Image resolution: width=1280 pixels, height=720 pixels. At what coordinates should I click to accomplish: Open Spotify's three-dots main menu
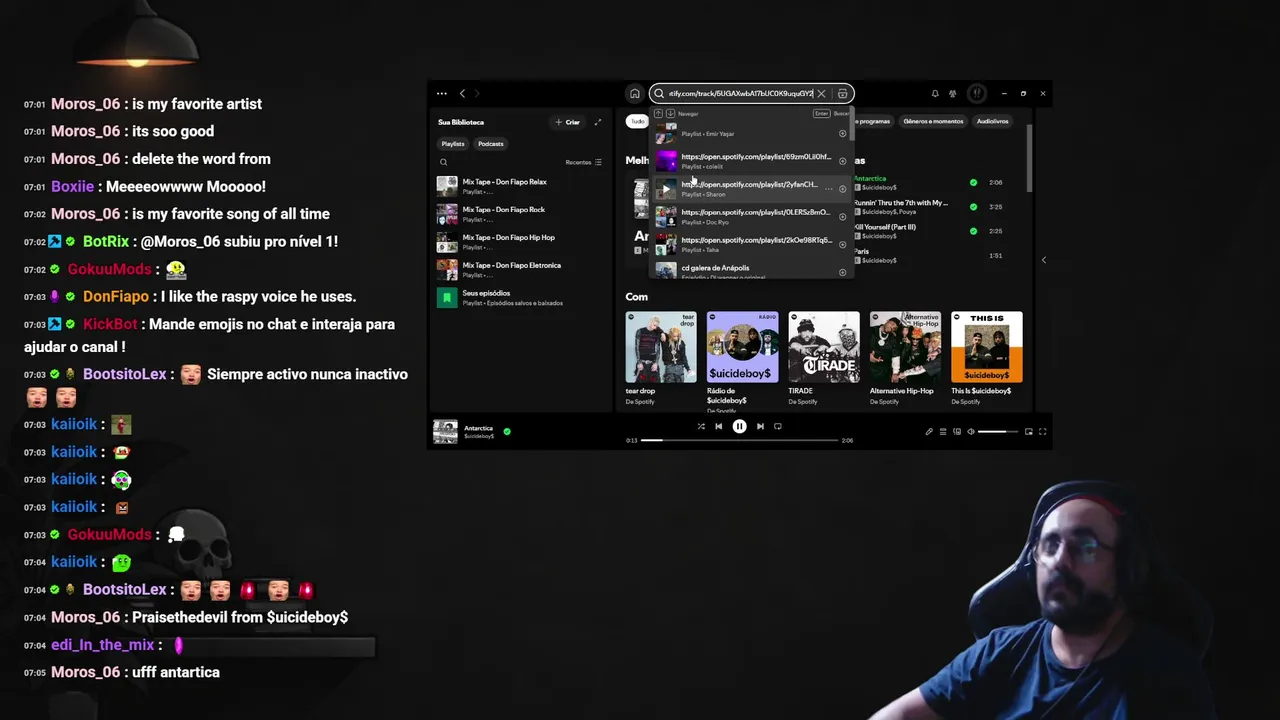point(441,93)
